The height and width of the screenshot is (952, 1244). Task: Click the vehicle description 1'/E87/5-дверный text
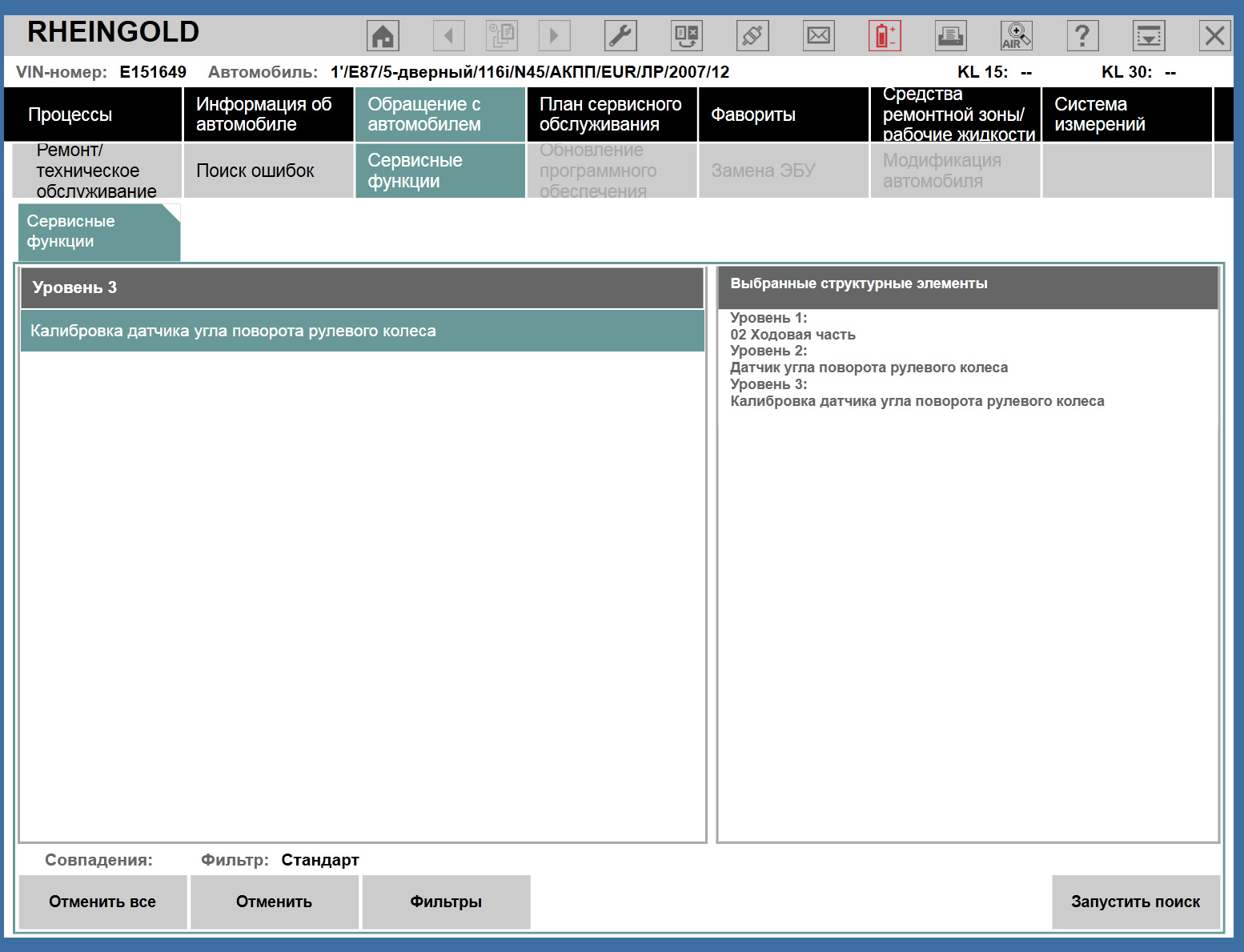click(530, 72)
